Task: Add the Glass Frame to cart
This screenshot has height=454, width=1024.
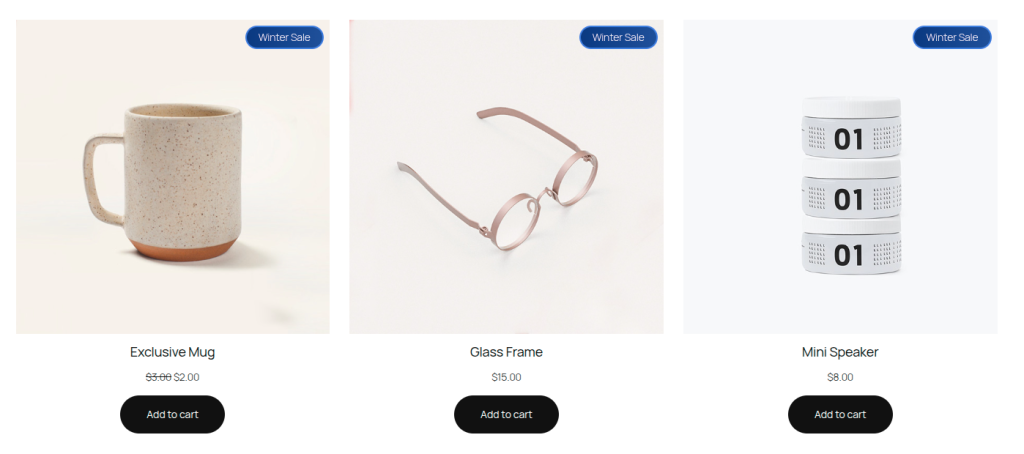Action: pos(506,414)
